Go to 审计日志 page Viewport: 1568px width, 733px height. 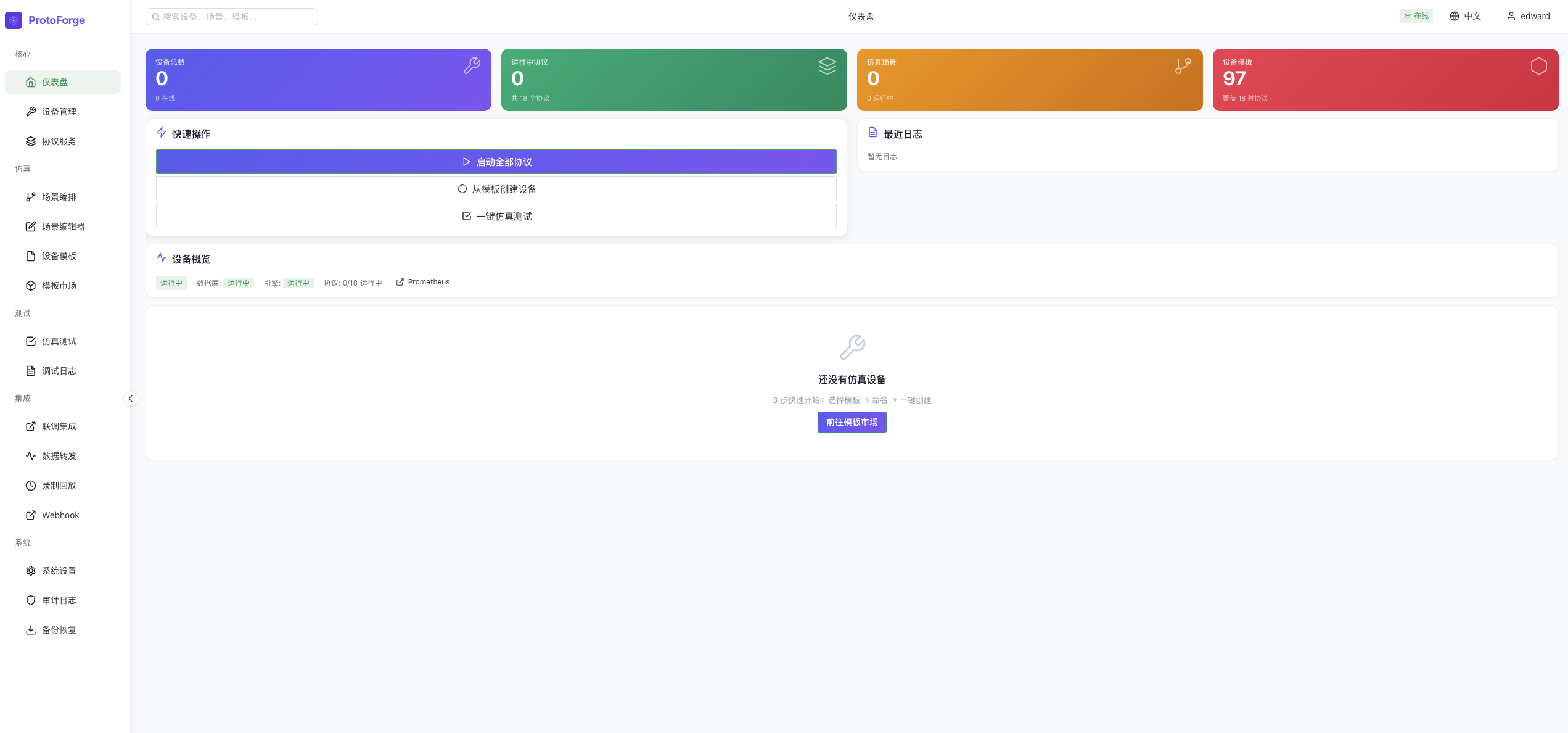[63, 600]
